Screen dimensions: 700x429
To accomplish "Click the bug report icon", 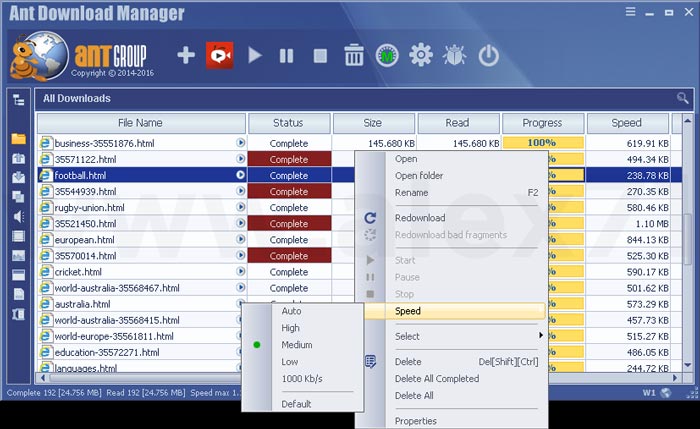I will tap(454, 56).
